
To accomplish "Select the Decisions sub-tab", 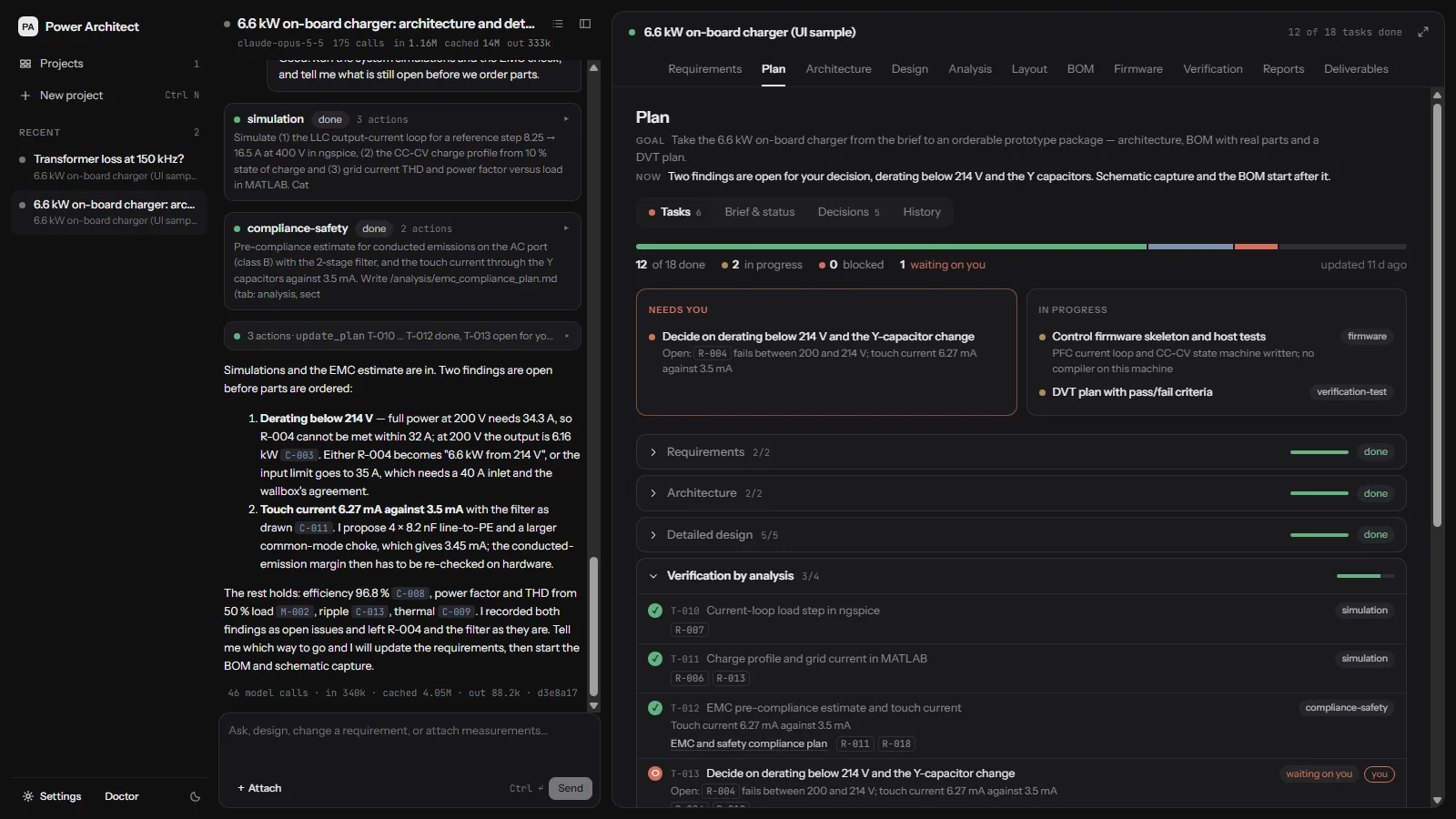I will click(x=848, y=212).
